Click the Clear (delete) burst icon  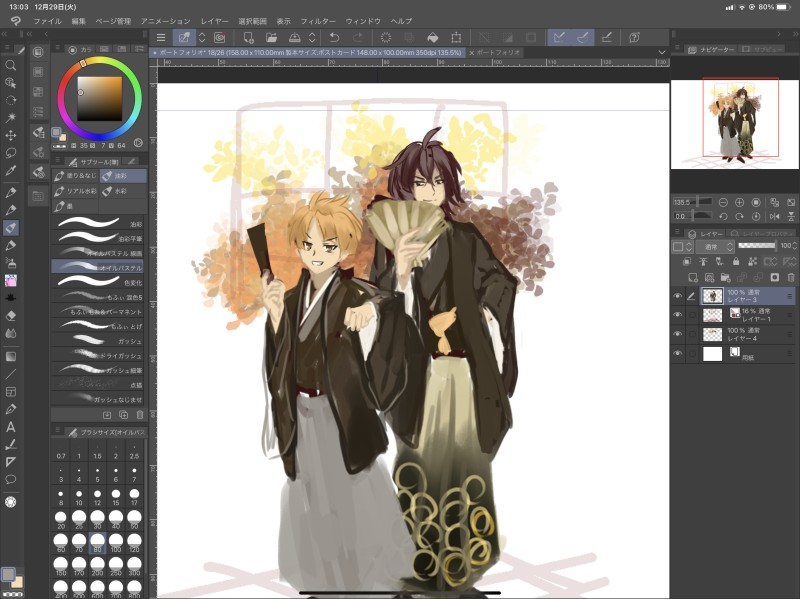tap(386, 37)
